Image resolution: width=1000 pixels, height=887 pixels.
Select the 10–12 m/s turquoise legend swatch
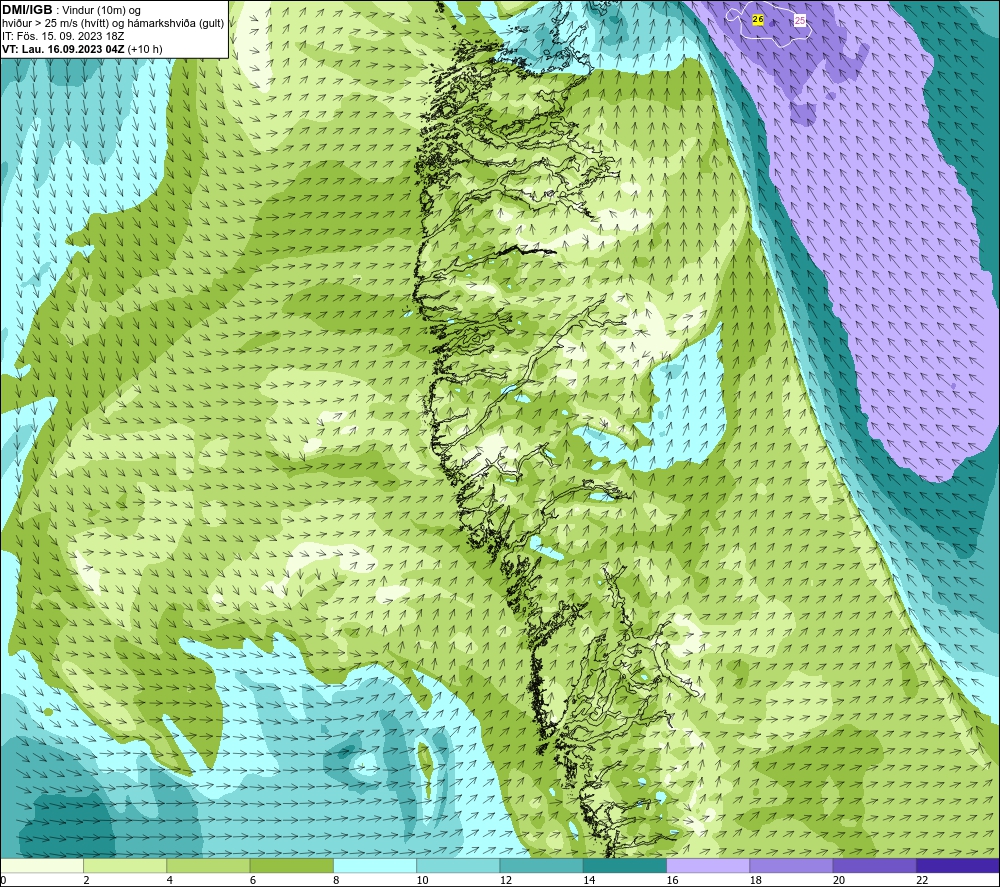click(x=458, y=865)
